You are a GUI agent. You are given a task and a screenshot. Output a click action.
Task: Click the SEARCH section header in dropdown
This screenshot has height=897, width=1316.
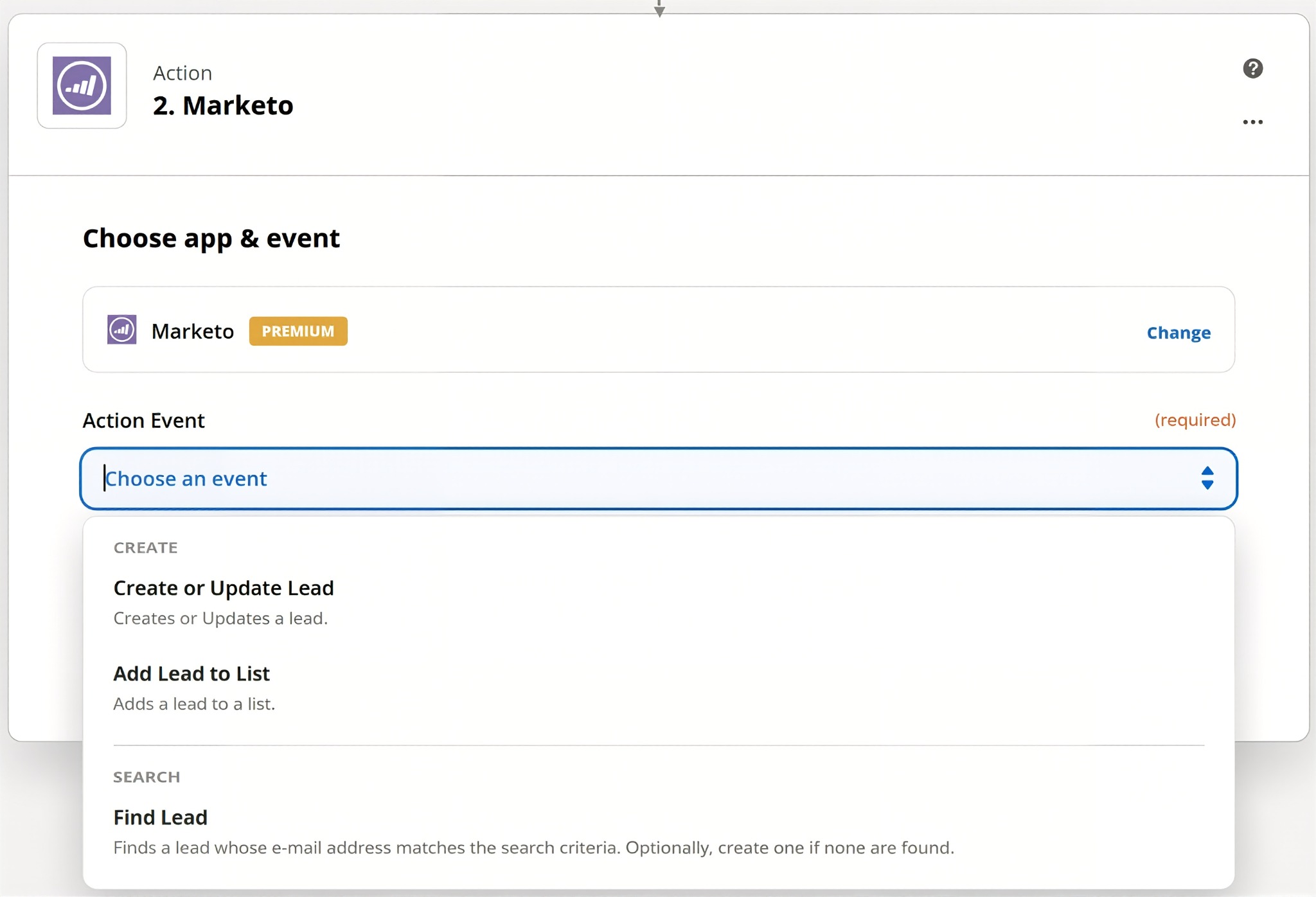[x=147, y=777]
